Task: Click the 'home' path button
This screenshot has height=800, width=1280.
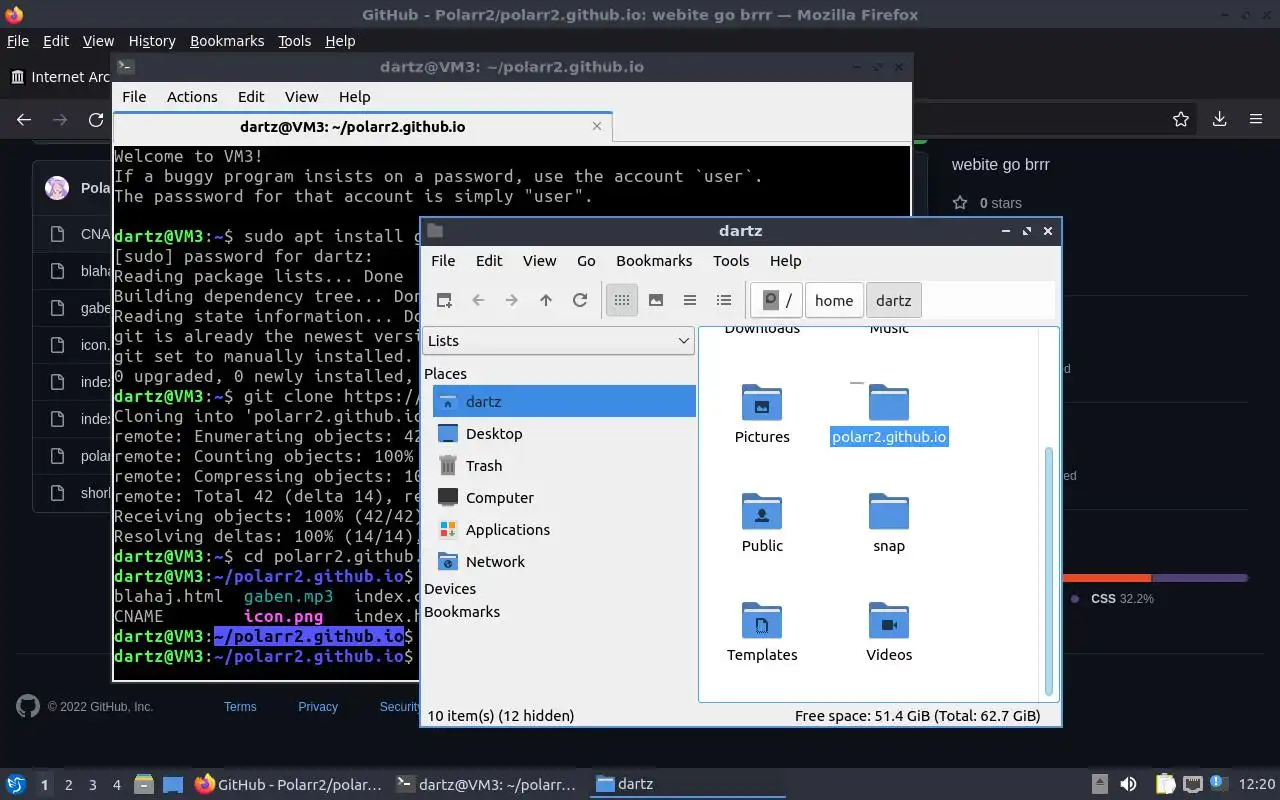Action: coord(834,300)
